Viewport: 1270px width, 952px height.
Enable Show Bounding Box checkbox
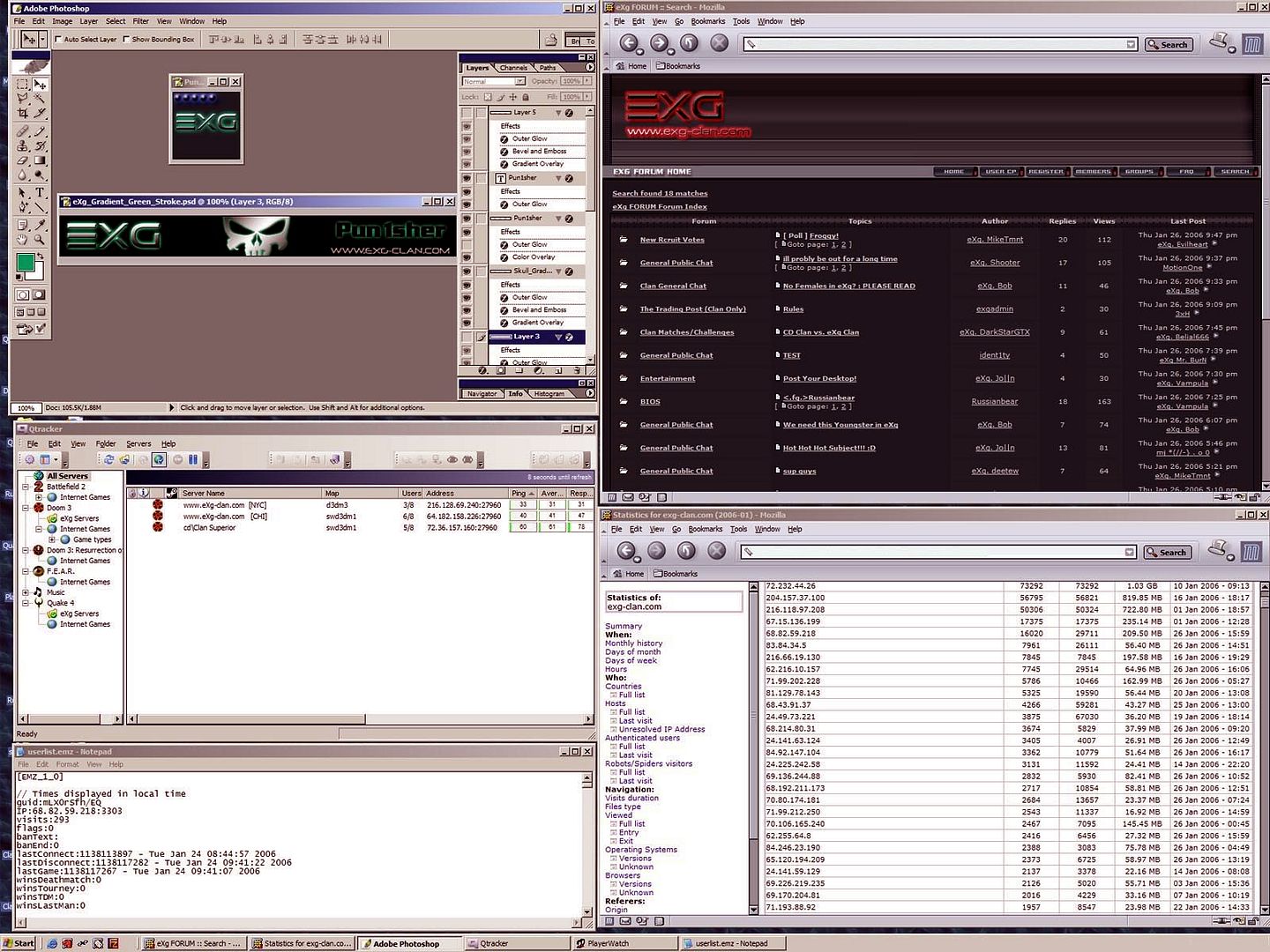tap(126, 40)
